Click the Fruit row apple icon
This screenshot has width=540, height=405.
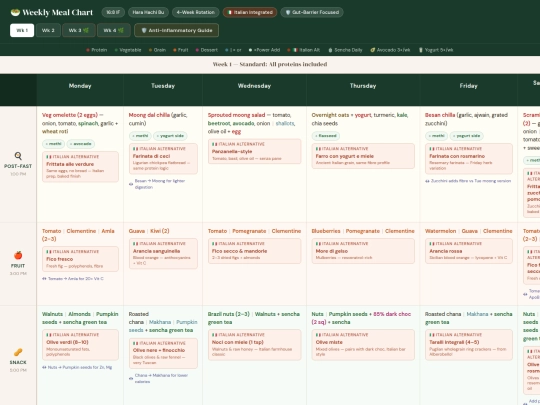click(x=18, y=255)
